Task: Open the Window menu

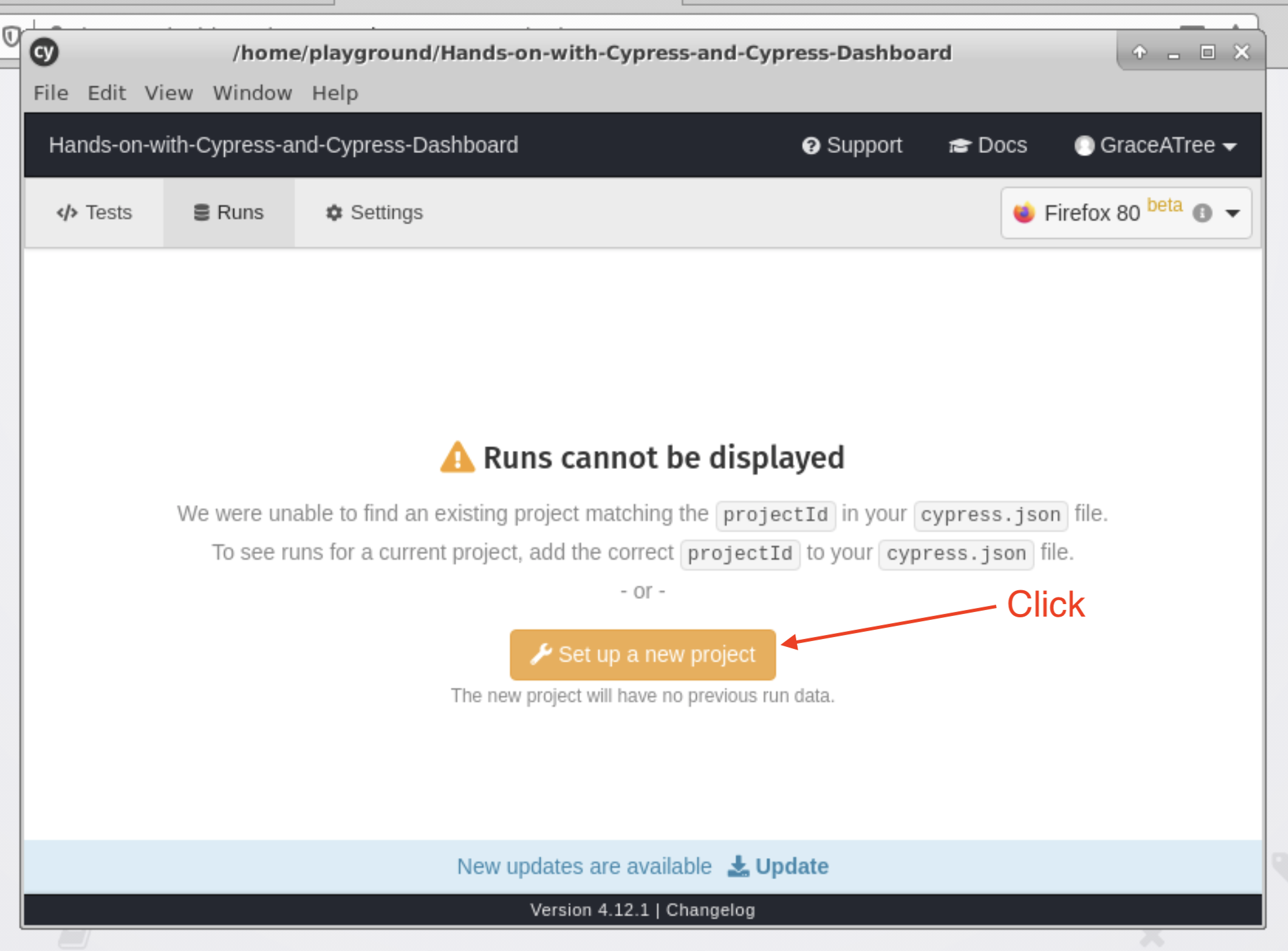Action: [252, 93]
